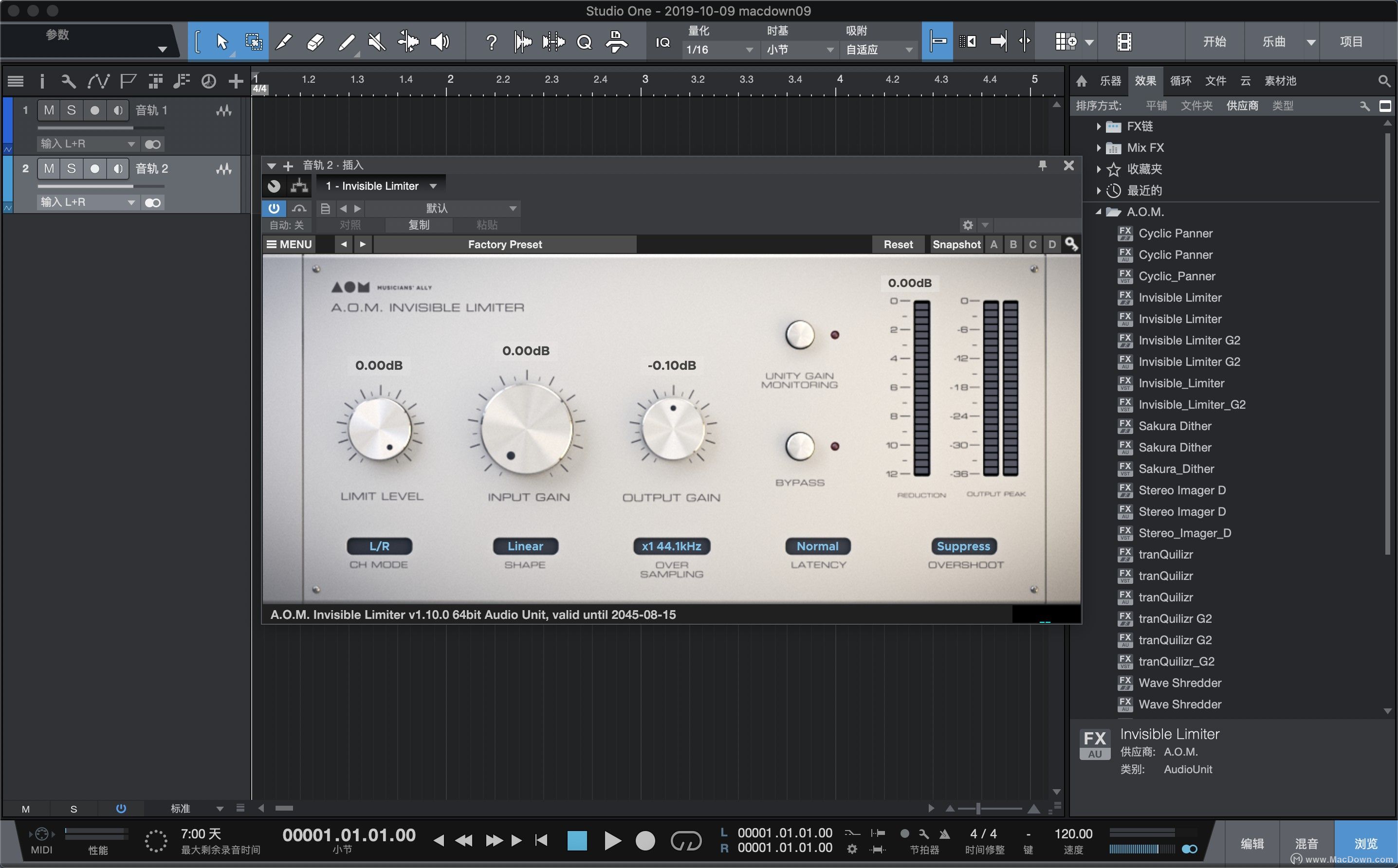The image size is (1398, 868).
Task: Click the L/R CH MODE button
Action: pos(379,546)
